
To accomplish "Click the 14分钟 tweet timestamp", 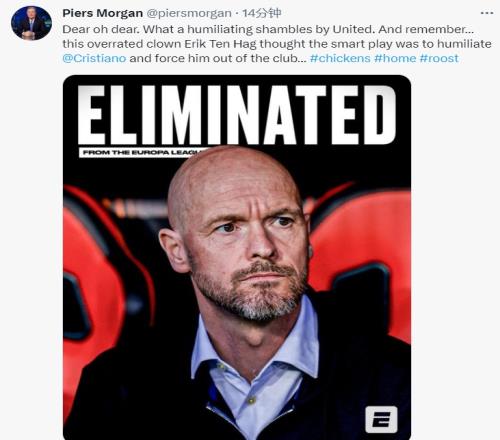I will [x=262, y=13].
